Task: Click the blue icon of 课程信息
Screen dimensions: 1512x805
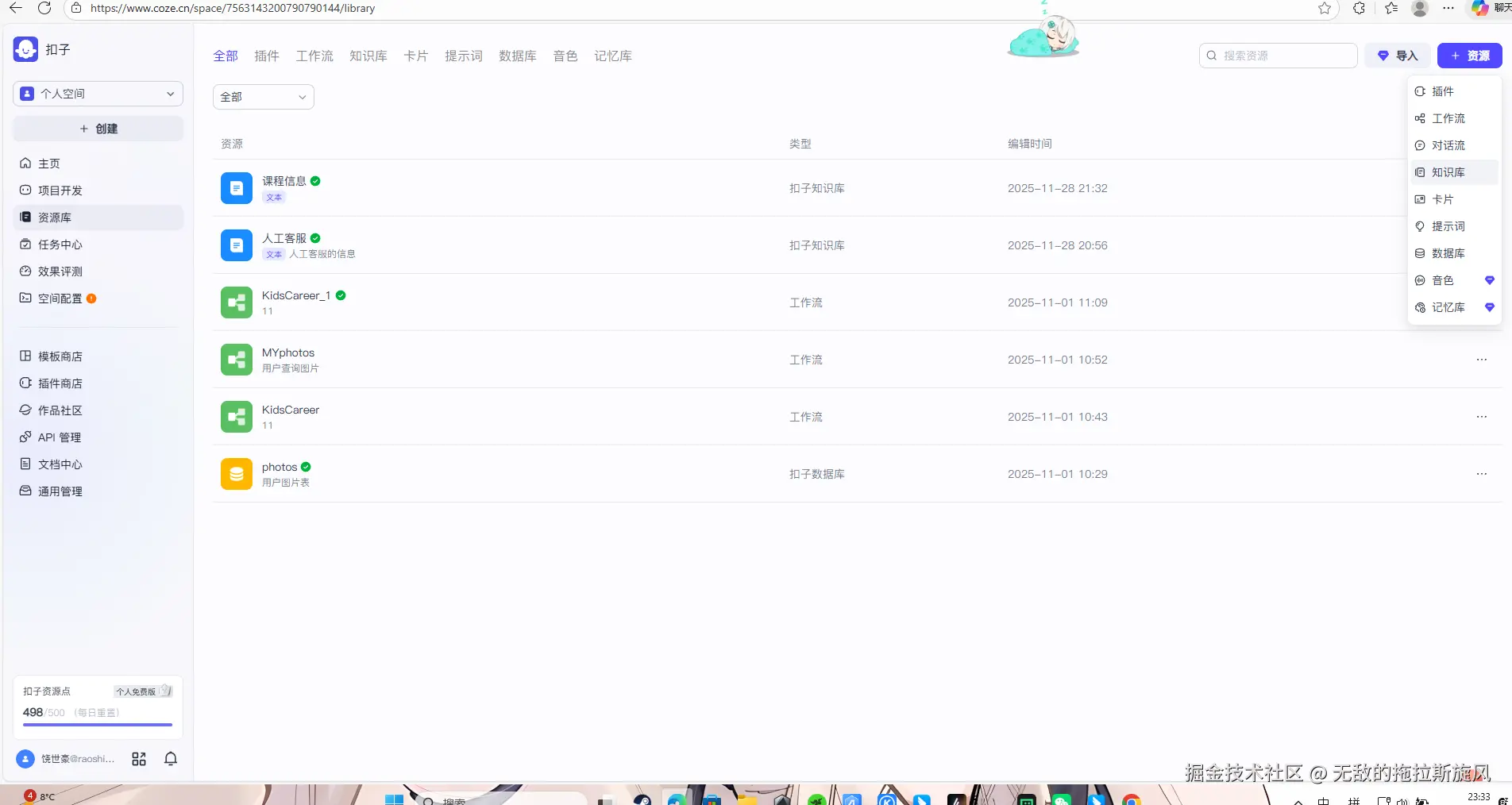Action: (237, 188)
